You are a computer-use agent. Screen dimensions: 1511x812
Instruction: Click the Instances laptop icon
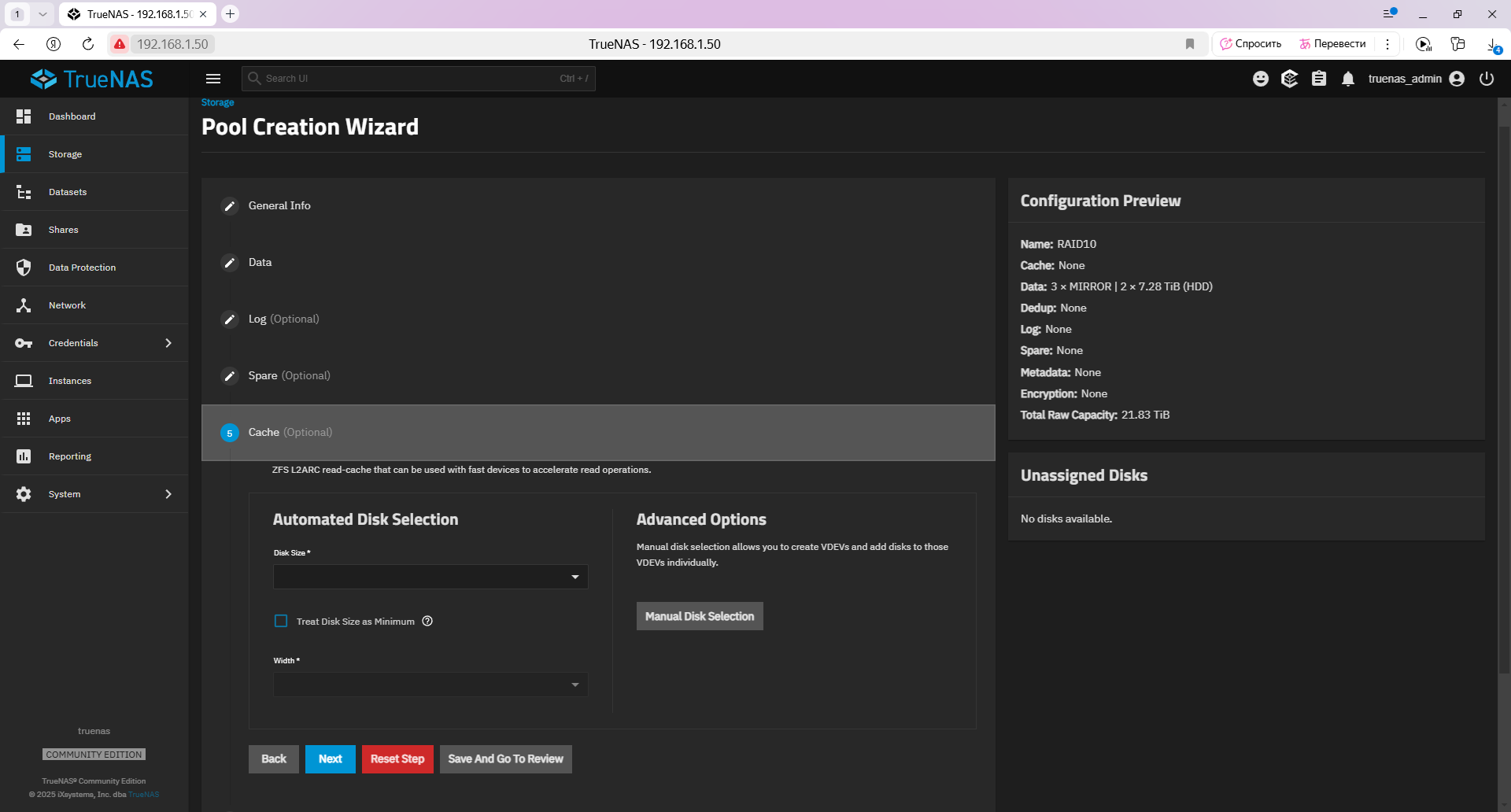coord(24,381)
